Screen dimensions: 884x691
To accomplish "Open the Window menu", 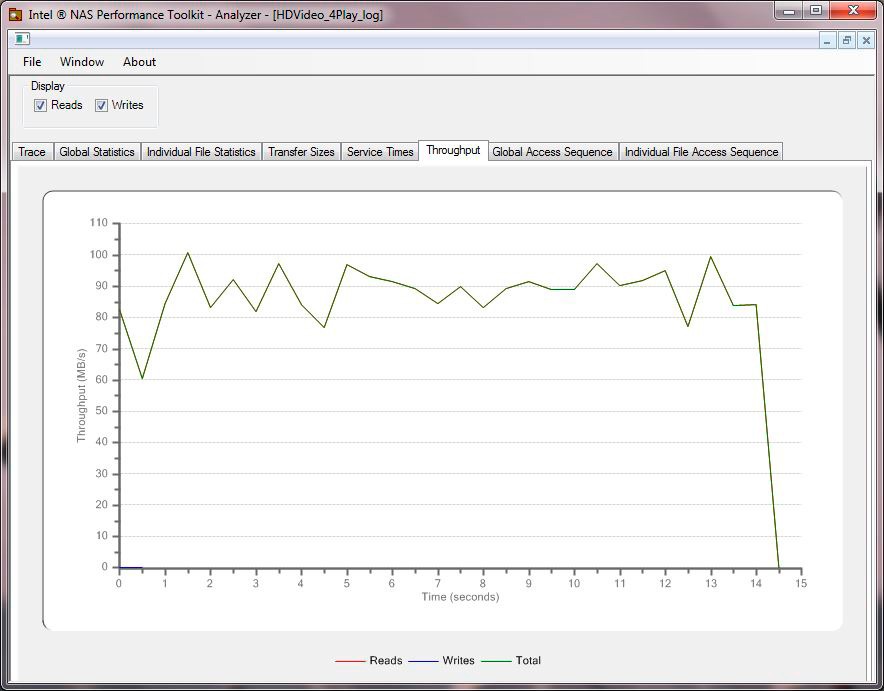I will [x=82, y=62].
